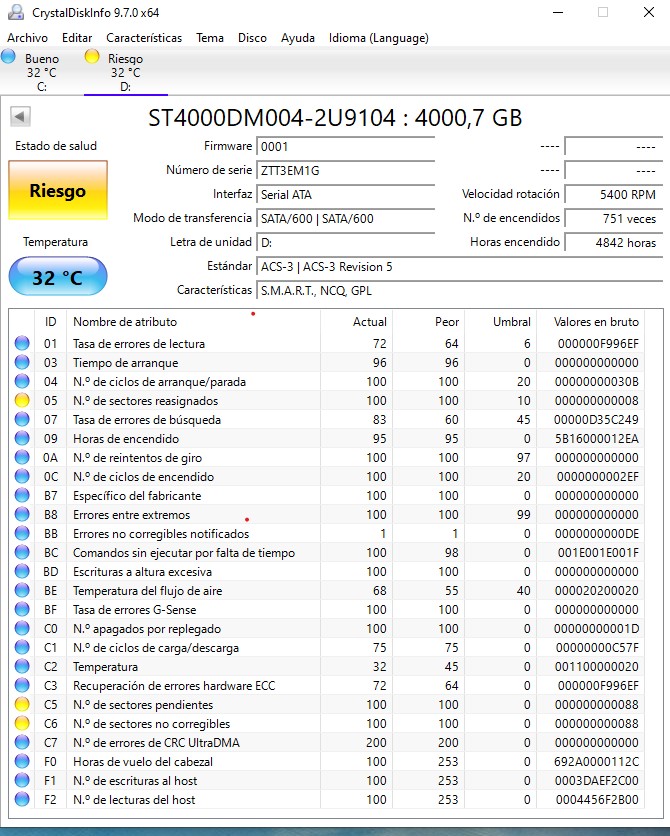Screen dimensions: 670x836
Task: Click the yellow status circle for drive D:
Action: [92, 56]
